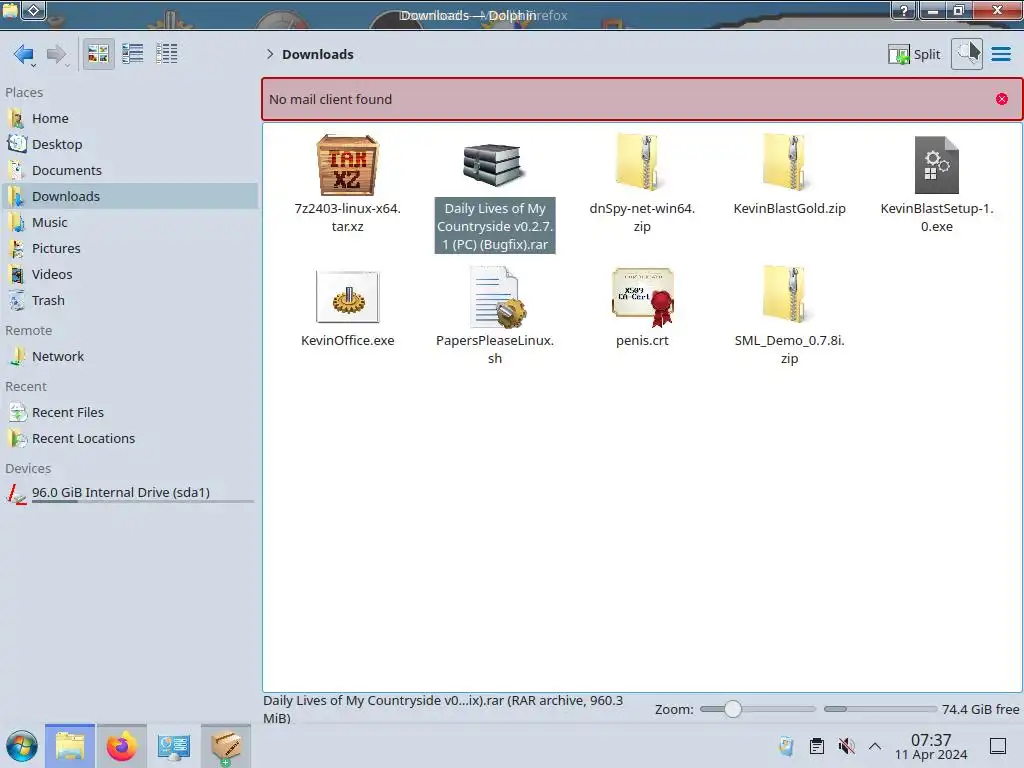Open Music in Places
Screen dimensions: 1024x768
point(129,223)
